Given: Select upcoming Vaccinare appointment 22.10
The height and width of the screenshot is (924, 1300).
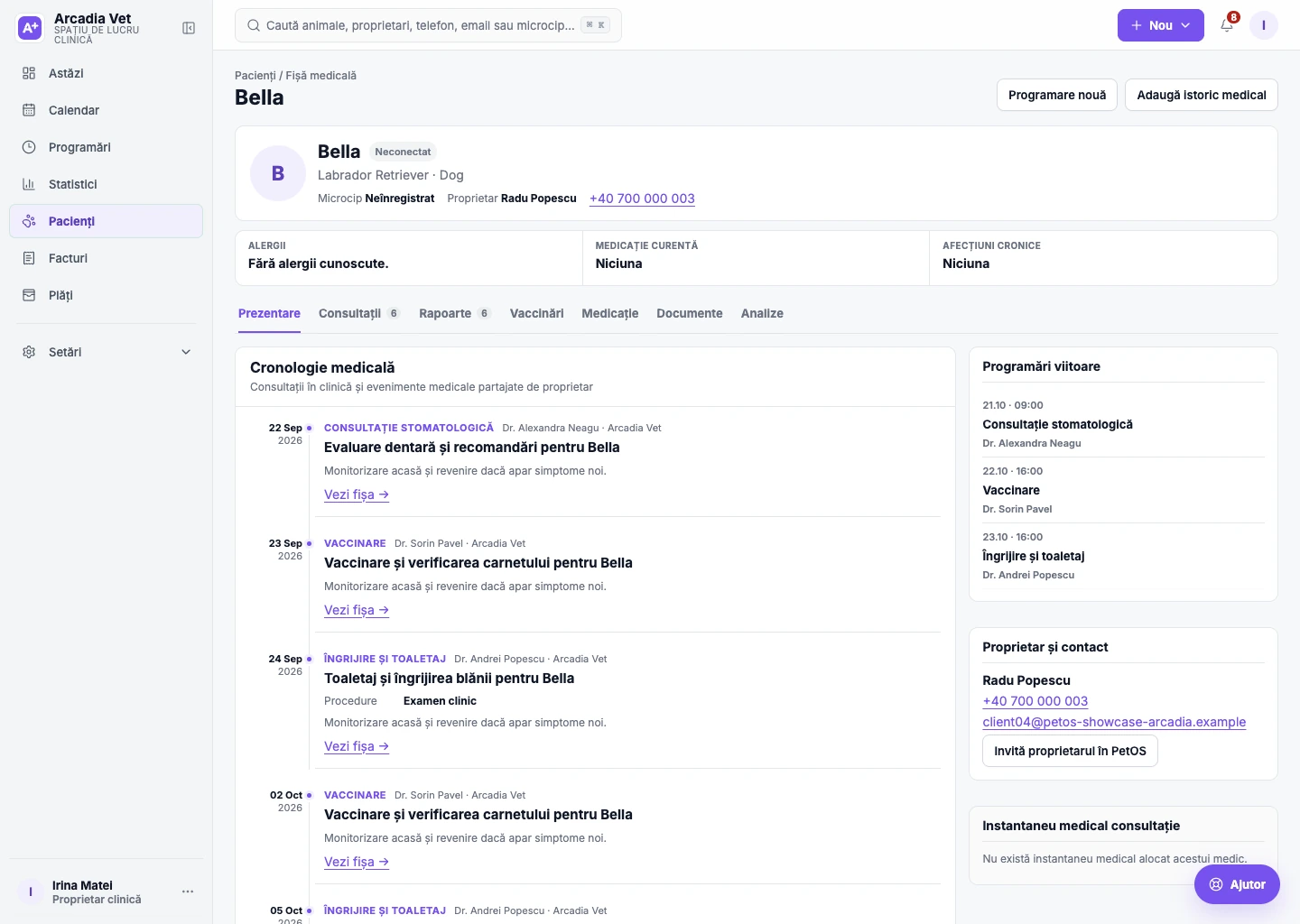Looking at the screenshot, I should tap(1123, 490).
